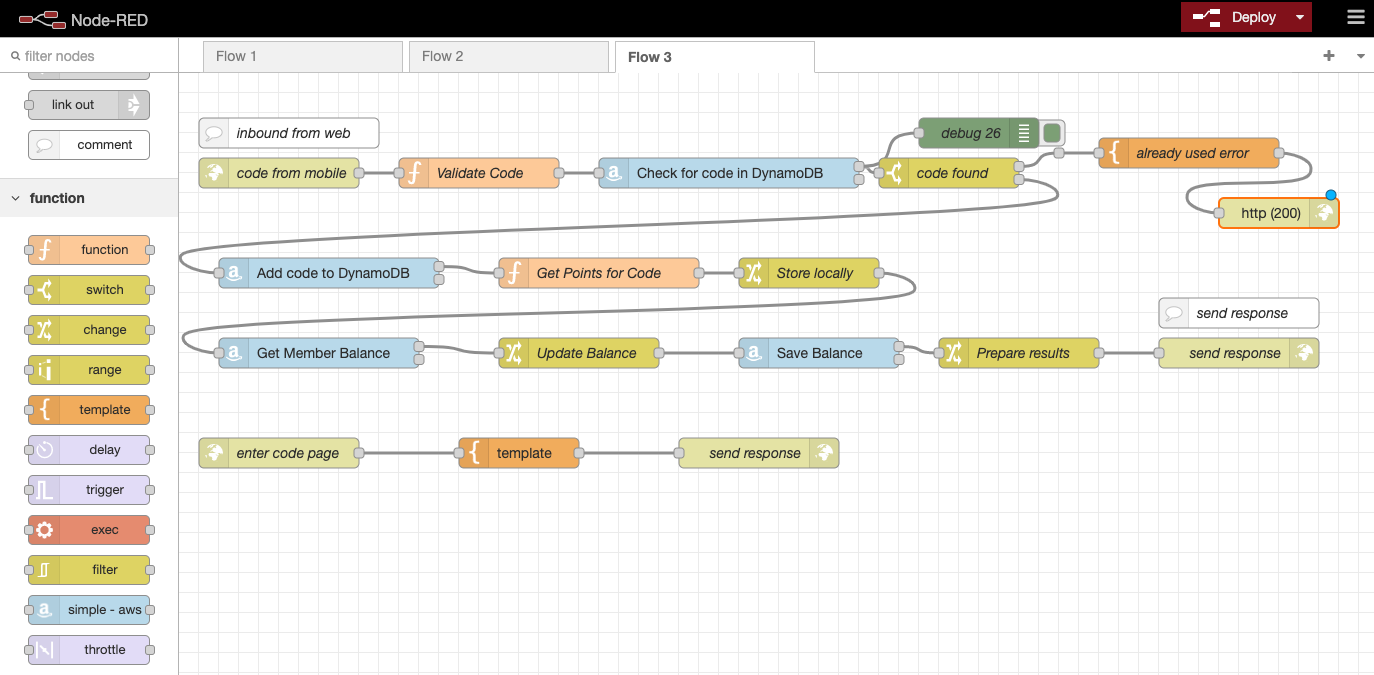The image size is (1374, 675).
Task: Open the flow list dropdown arrow
Action: pos(1360,56)
